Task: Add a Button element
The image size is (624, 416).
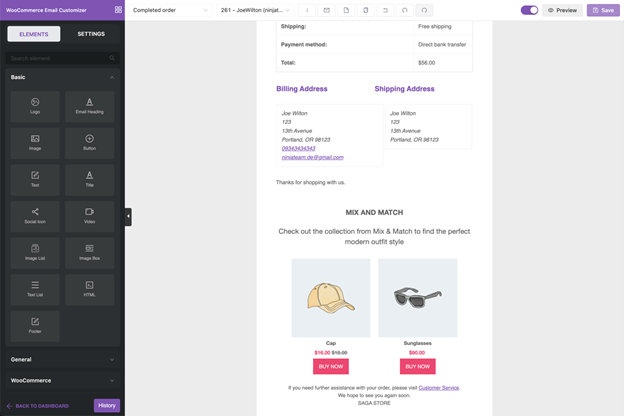Action: (x=90, y=143)
